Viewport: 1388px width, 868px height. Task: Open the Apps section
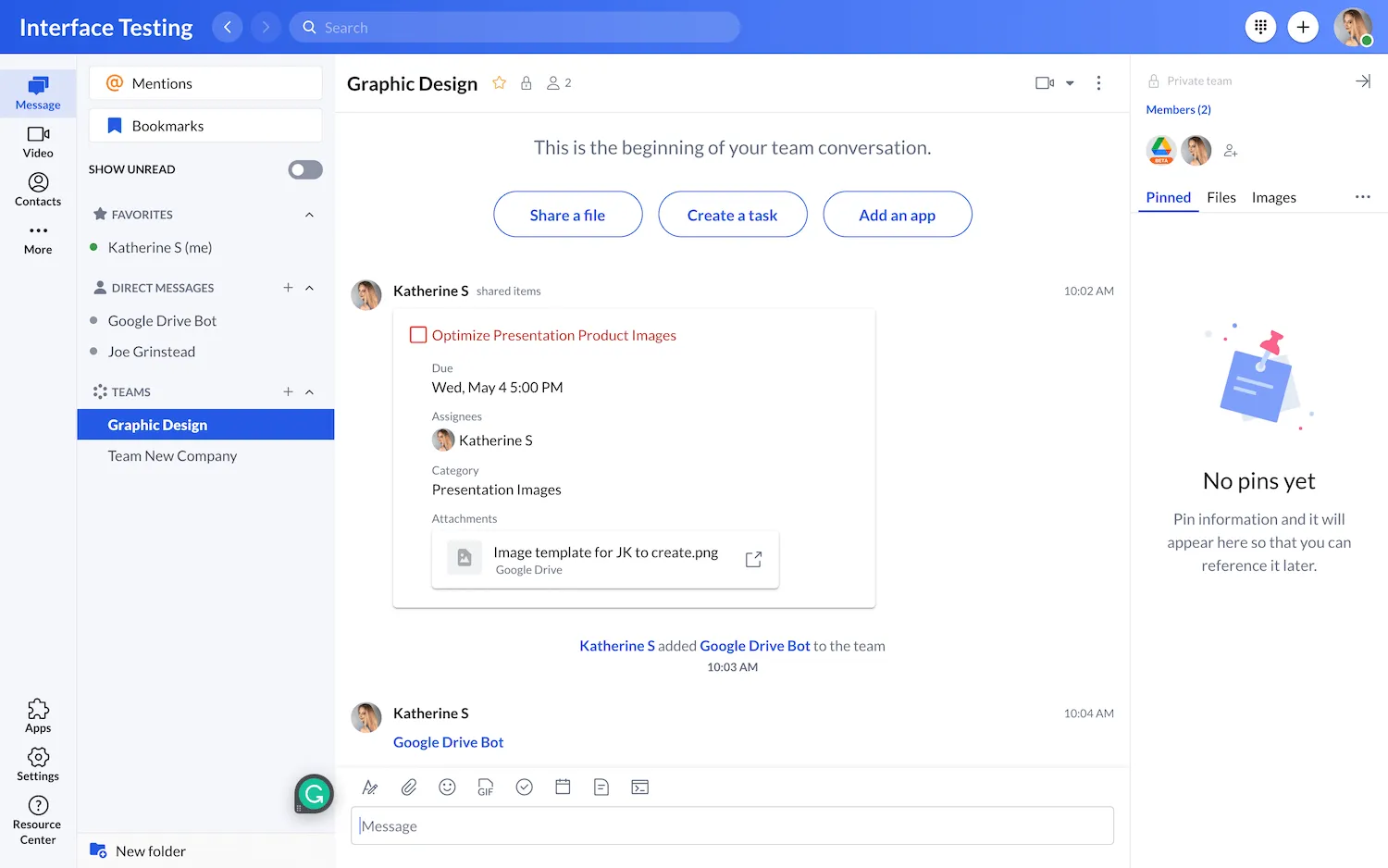point(38,716)
